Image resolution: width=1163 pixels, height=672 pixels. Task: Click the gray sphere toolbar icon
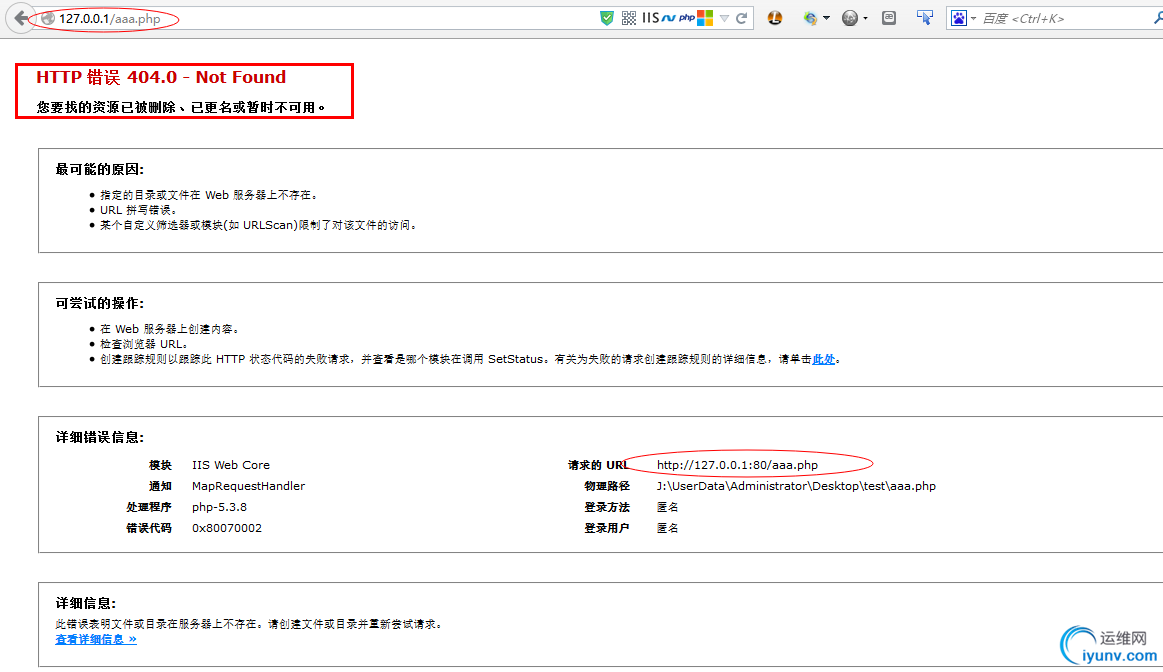click(x=850, y=18)
